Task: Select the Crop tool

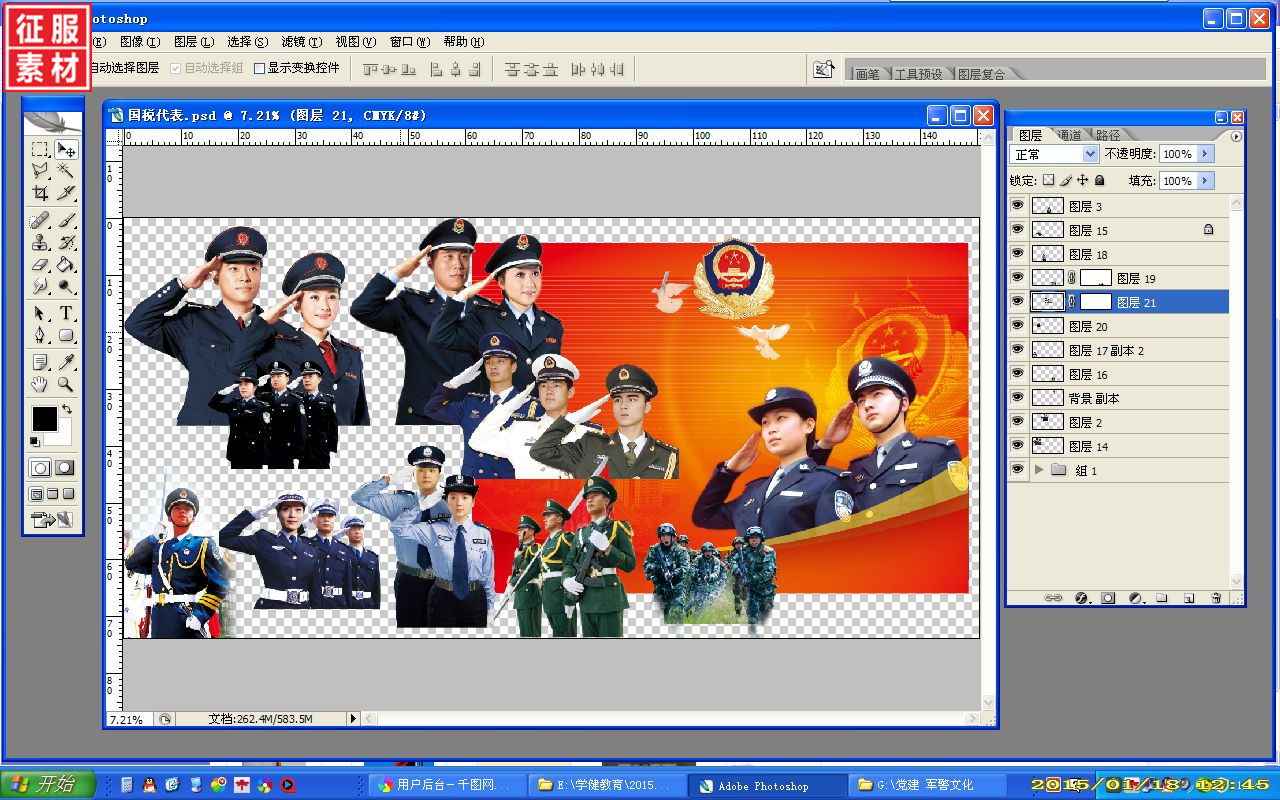Action: [40, 193]
